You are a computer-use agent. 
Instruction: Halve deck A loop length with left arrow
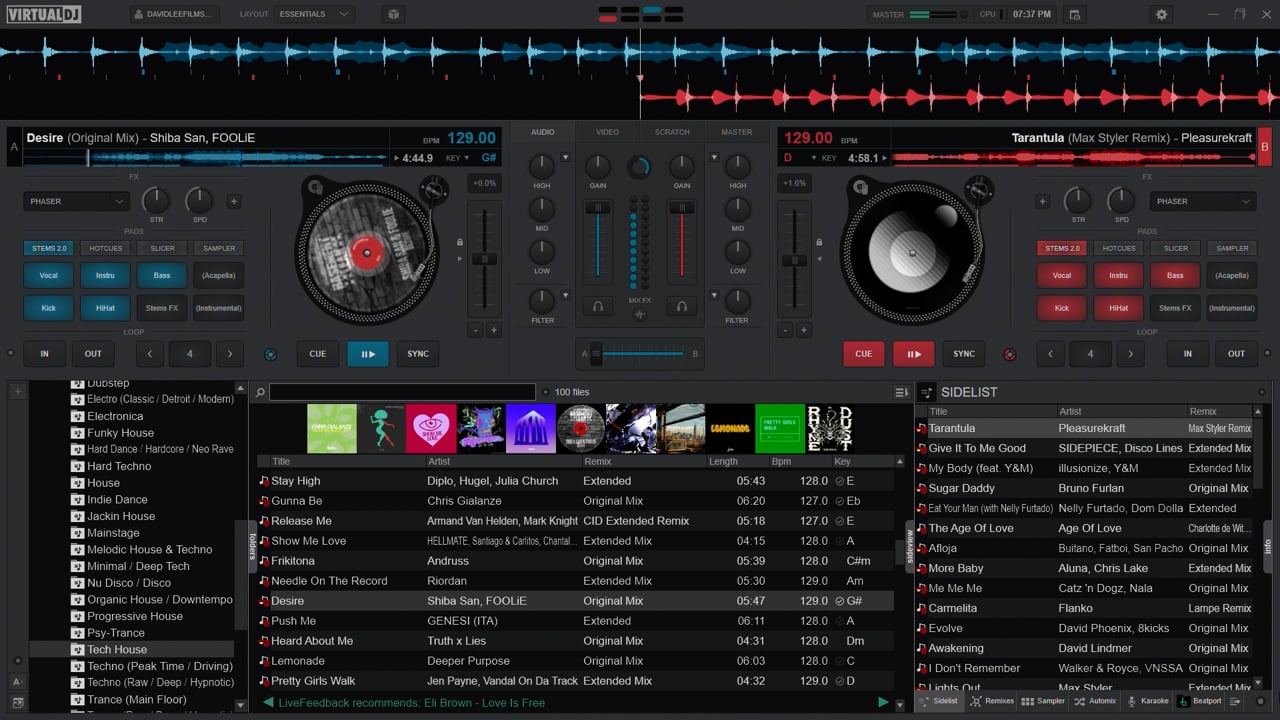pos(150,354)
